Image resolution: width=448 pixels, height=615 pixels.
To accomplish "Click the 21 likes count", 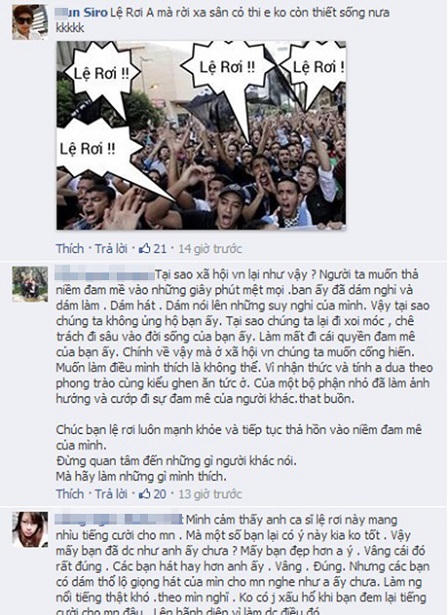I will (x=160, y=248).
